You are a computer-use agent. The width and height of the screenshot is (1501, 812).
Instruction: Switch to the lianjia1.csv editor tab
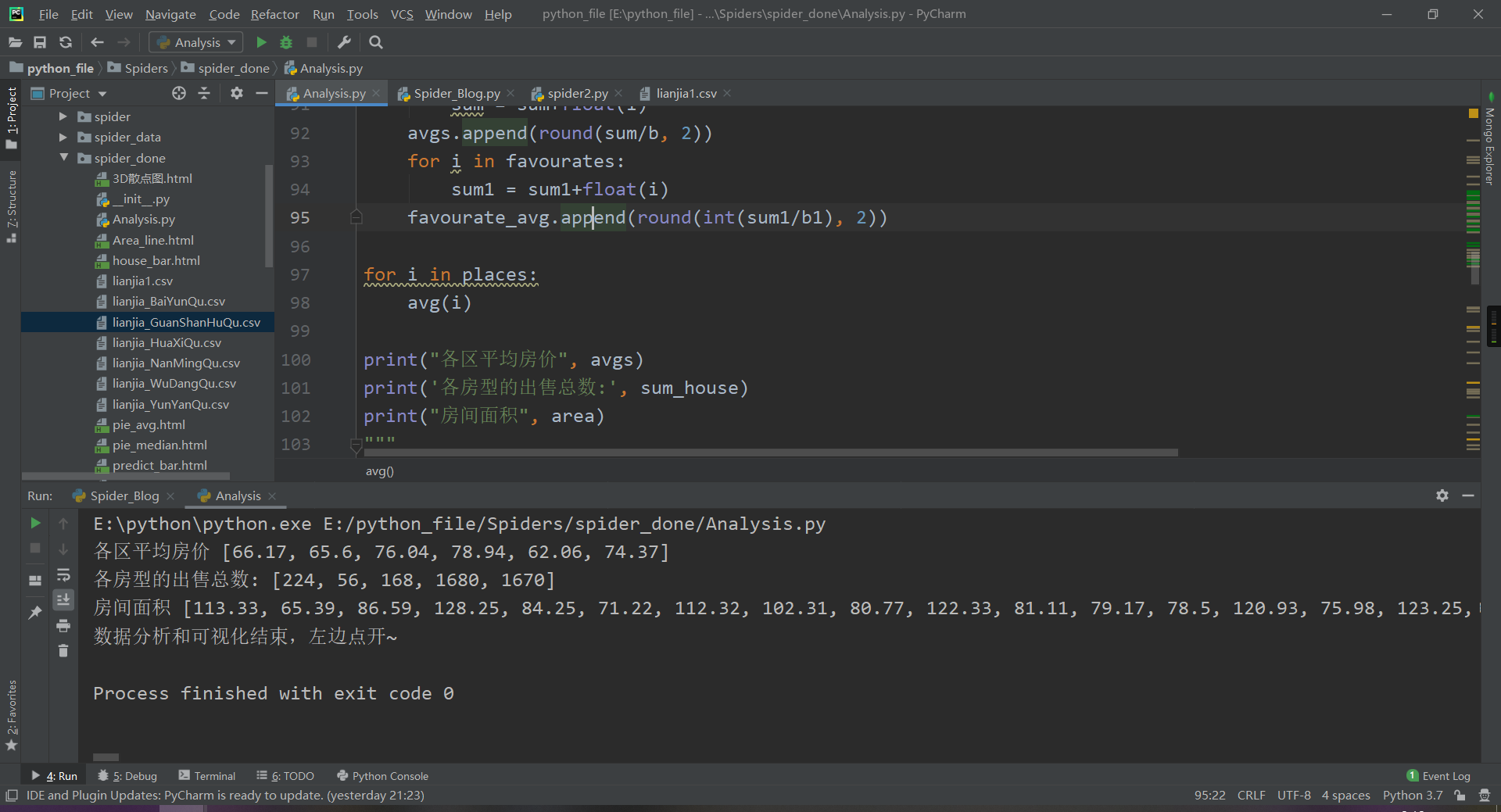686,93
